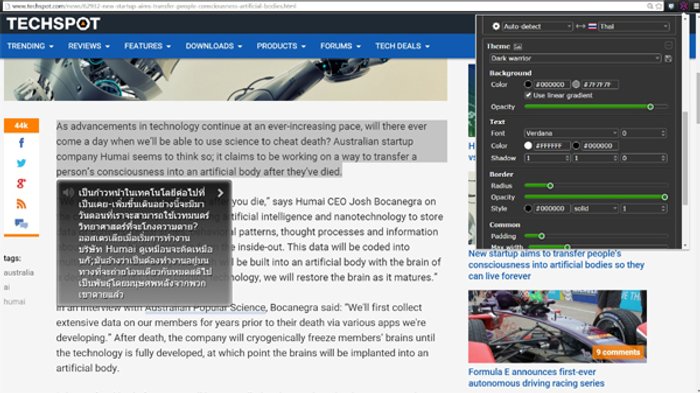This screenshot has width=700, height=393.
Task: Click the background Opacity slider
Action: click(596, 107)
